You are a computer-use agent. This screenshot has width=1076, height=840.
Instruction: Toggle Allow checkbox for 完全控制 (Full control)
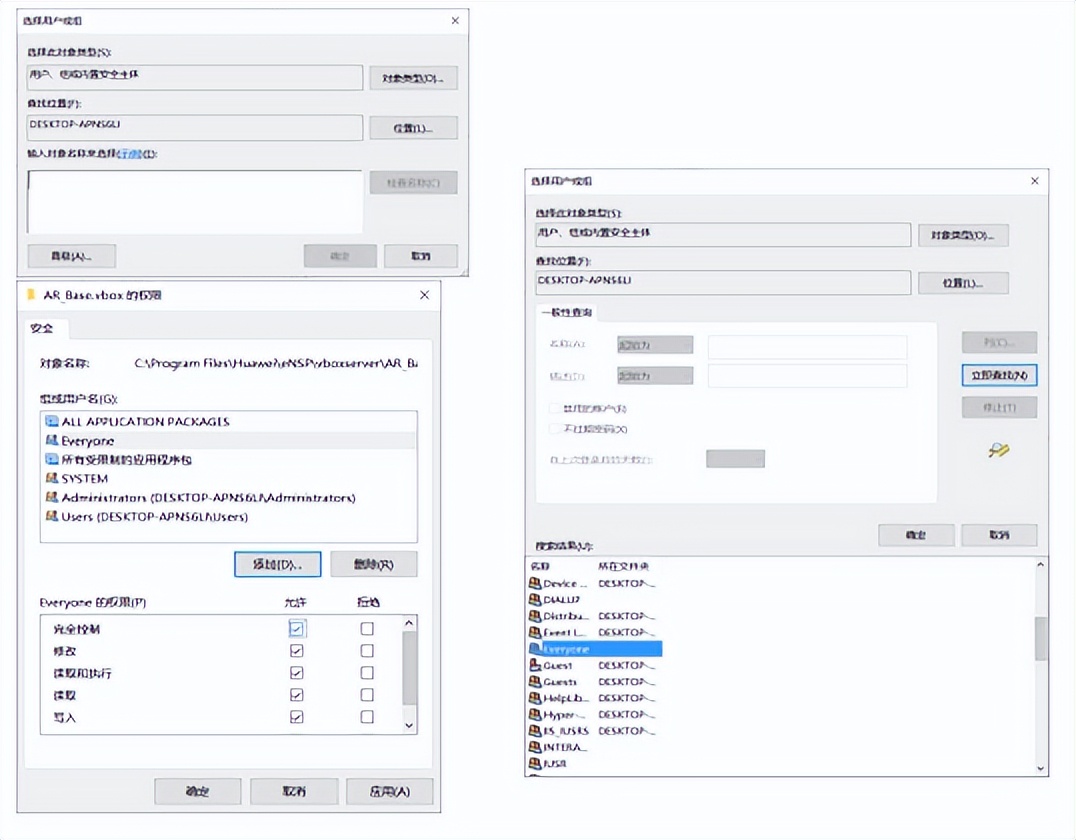point(296,629)
